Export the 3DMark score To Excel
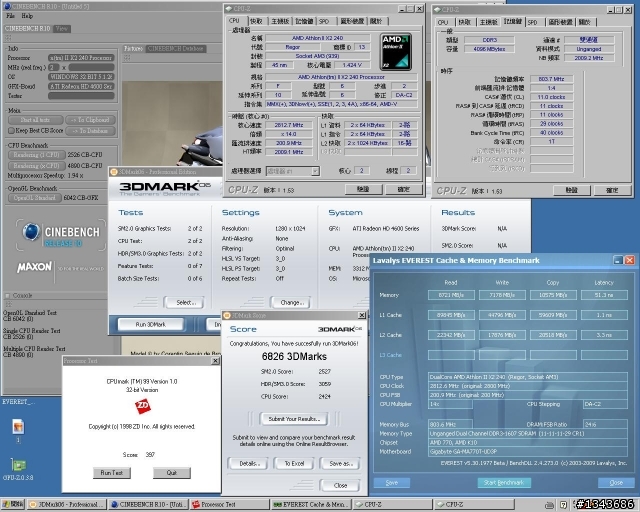Image resolution: width=640 pixels, height=512 pixels. 294,463
